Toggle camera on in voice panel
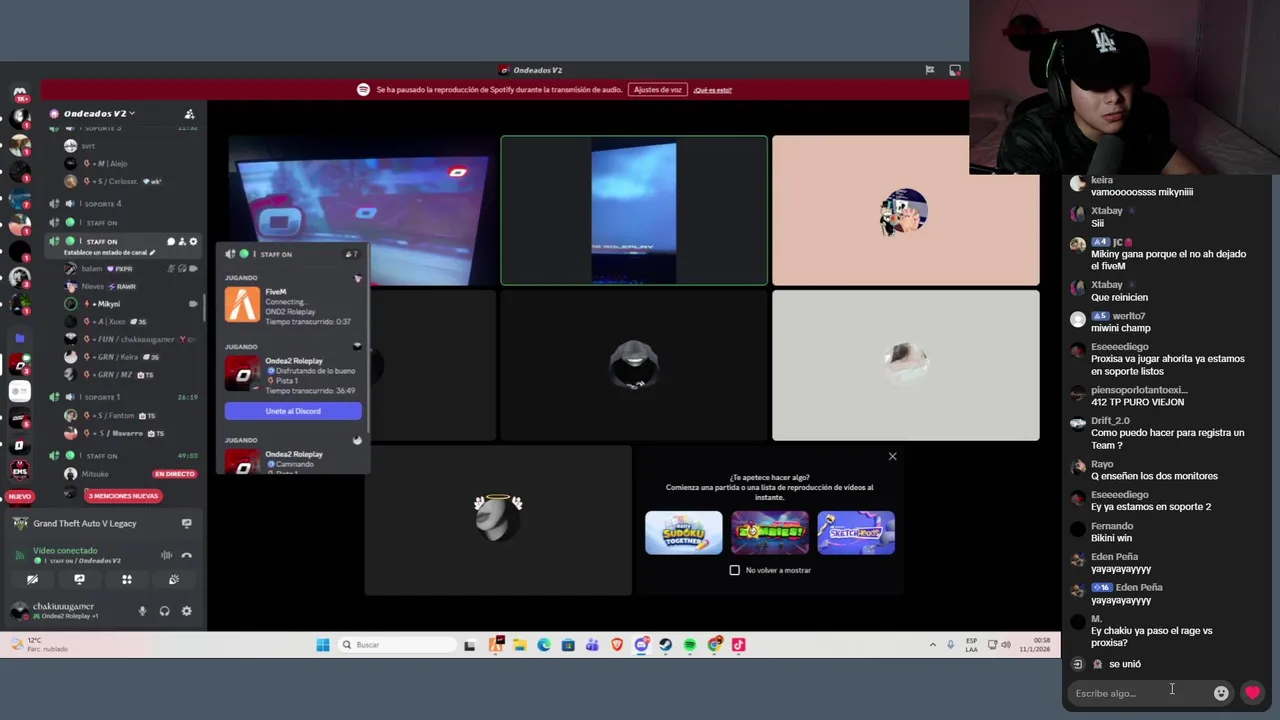Viewport: 1280px width, 720px height. pos(32,579)
